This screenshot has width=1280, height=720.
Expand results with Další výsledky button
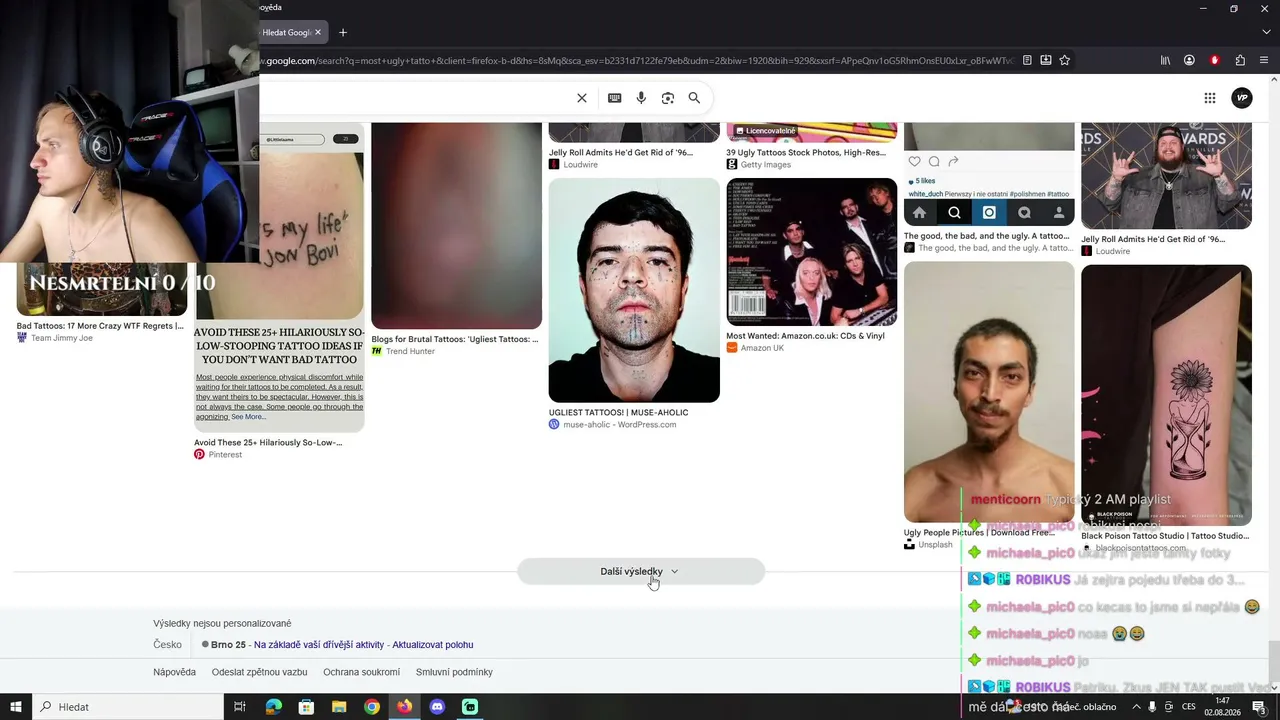[640, 571]
